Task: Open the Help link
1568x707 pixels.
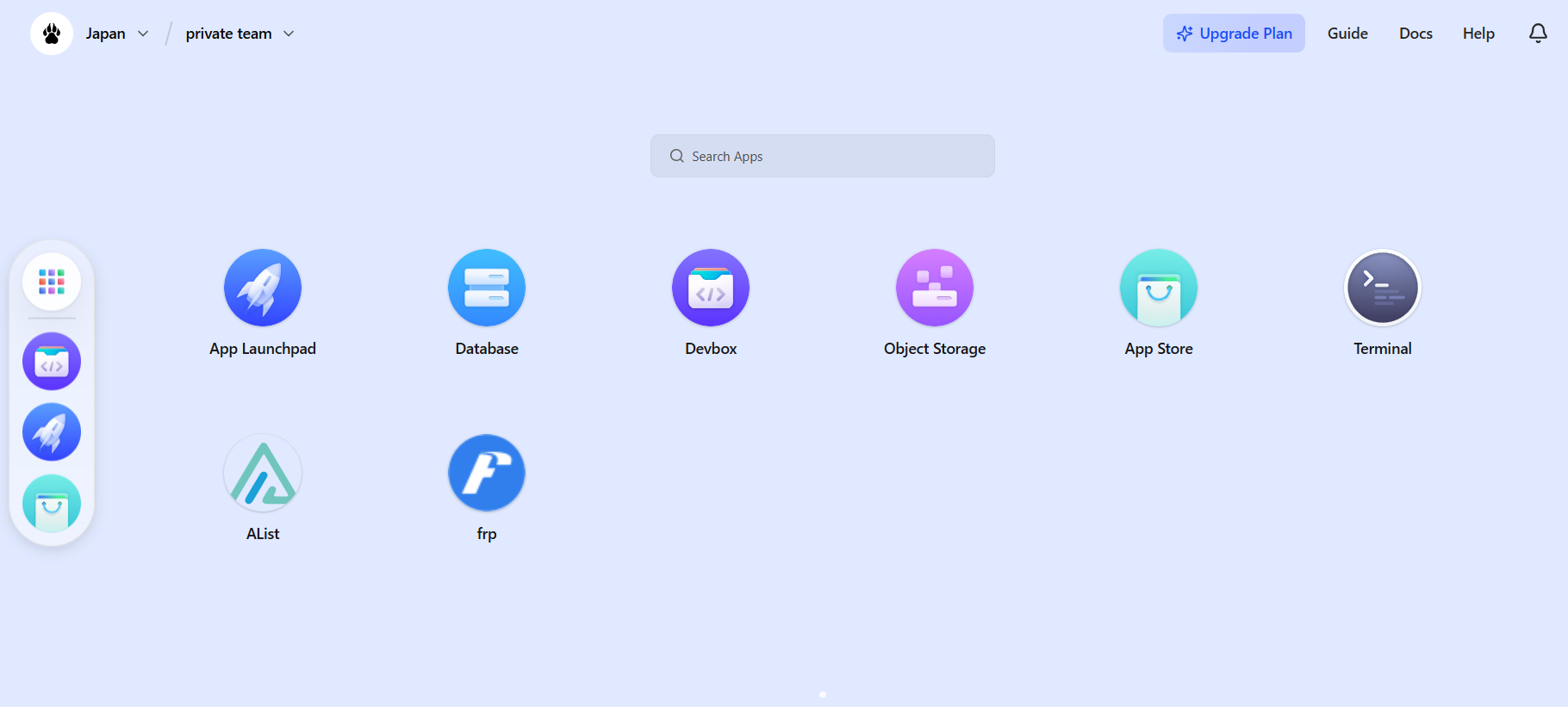Action: (x=1478, y=34)
